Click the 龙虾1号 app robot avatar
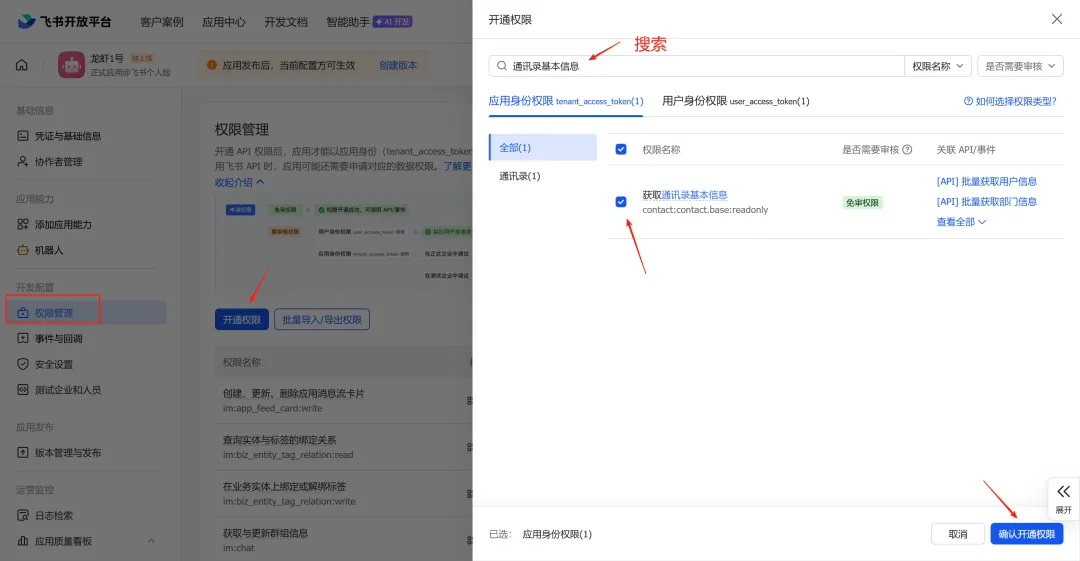Viewport: 1080px width, 561px height. pyautogui.click(x=71, y=65)
